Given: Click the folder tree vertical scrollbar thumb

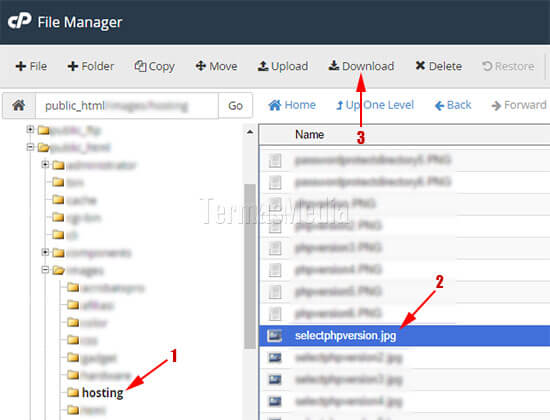Looking at the screenshot, I should (250, 266).
